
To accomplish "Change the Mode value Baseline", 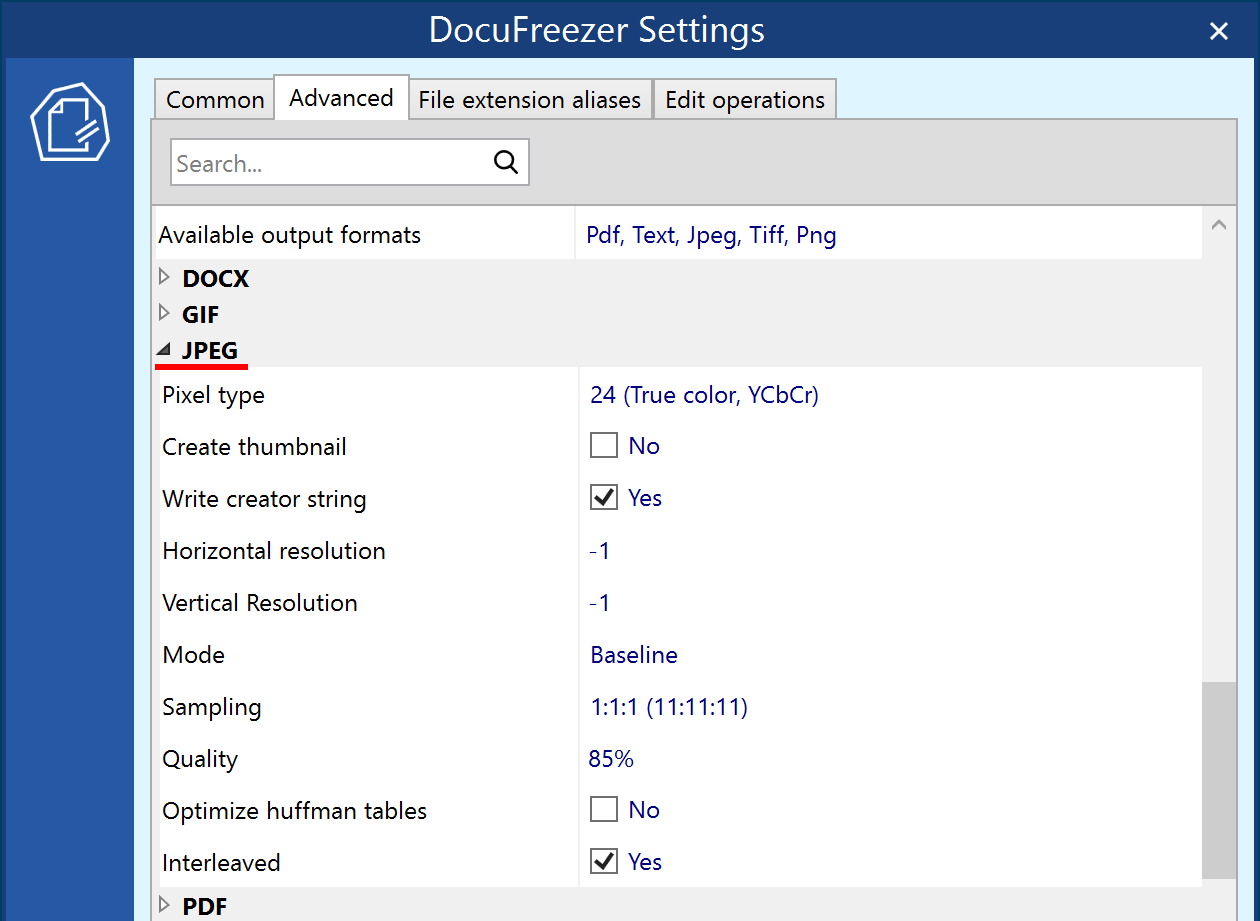I will [634, 655].
